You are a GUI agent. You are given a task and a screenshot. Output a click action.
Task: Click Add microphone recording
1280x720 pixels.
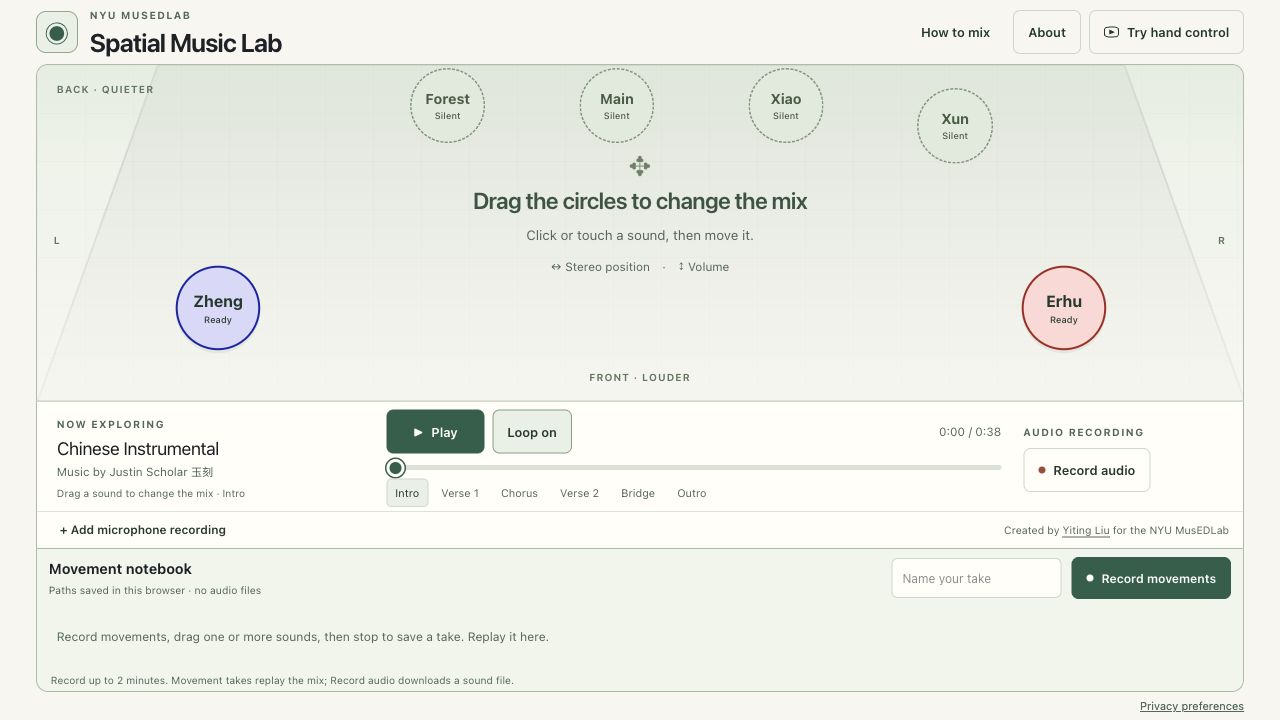(x=143, y=530)
